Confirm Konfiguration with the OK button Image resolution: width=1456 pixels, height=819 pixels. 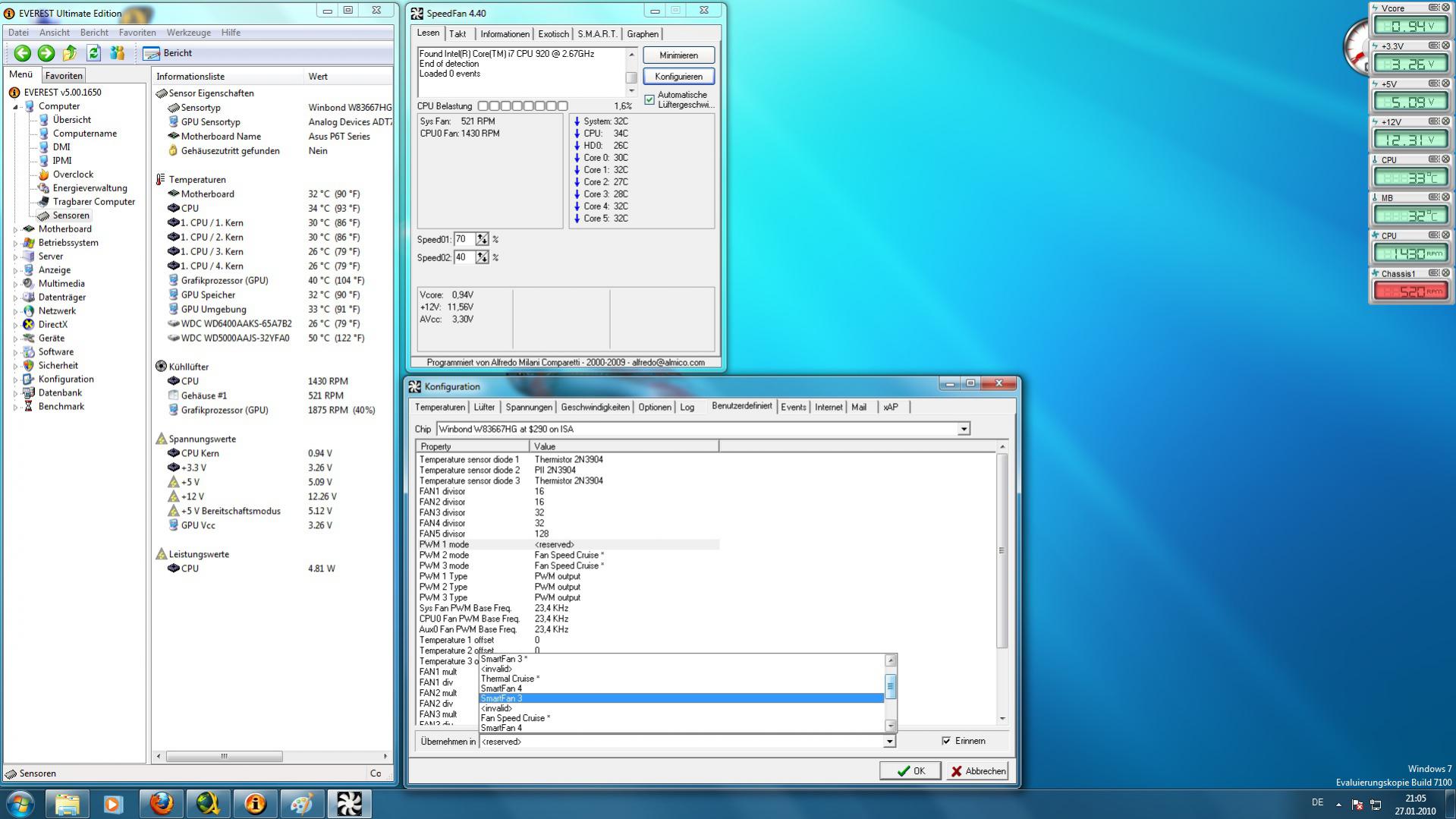click(x=910, y=771)
